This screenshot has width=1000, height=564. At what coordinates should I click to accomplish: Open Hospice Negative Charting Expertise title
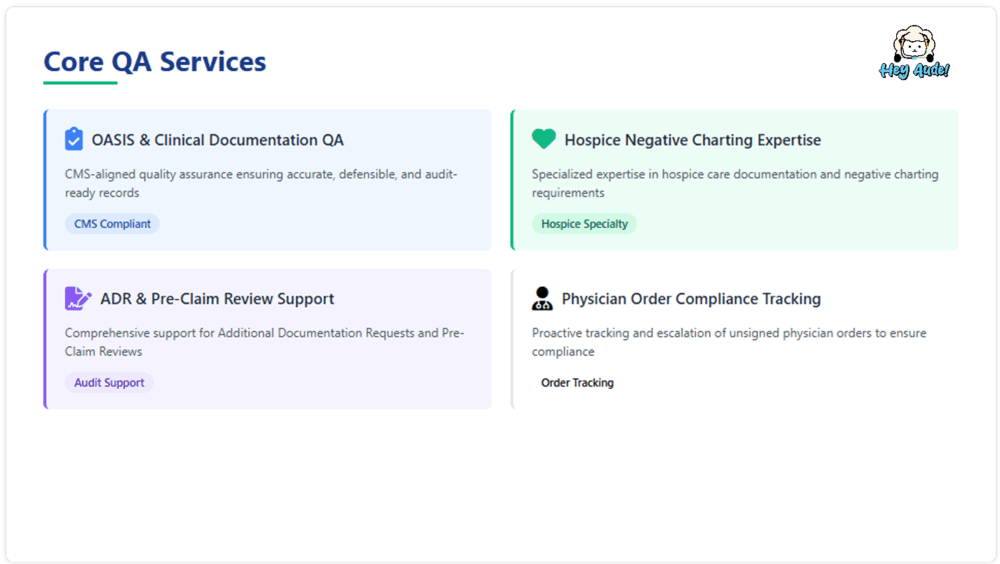coord(692,140)
